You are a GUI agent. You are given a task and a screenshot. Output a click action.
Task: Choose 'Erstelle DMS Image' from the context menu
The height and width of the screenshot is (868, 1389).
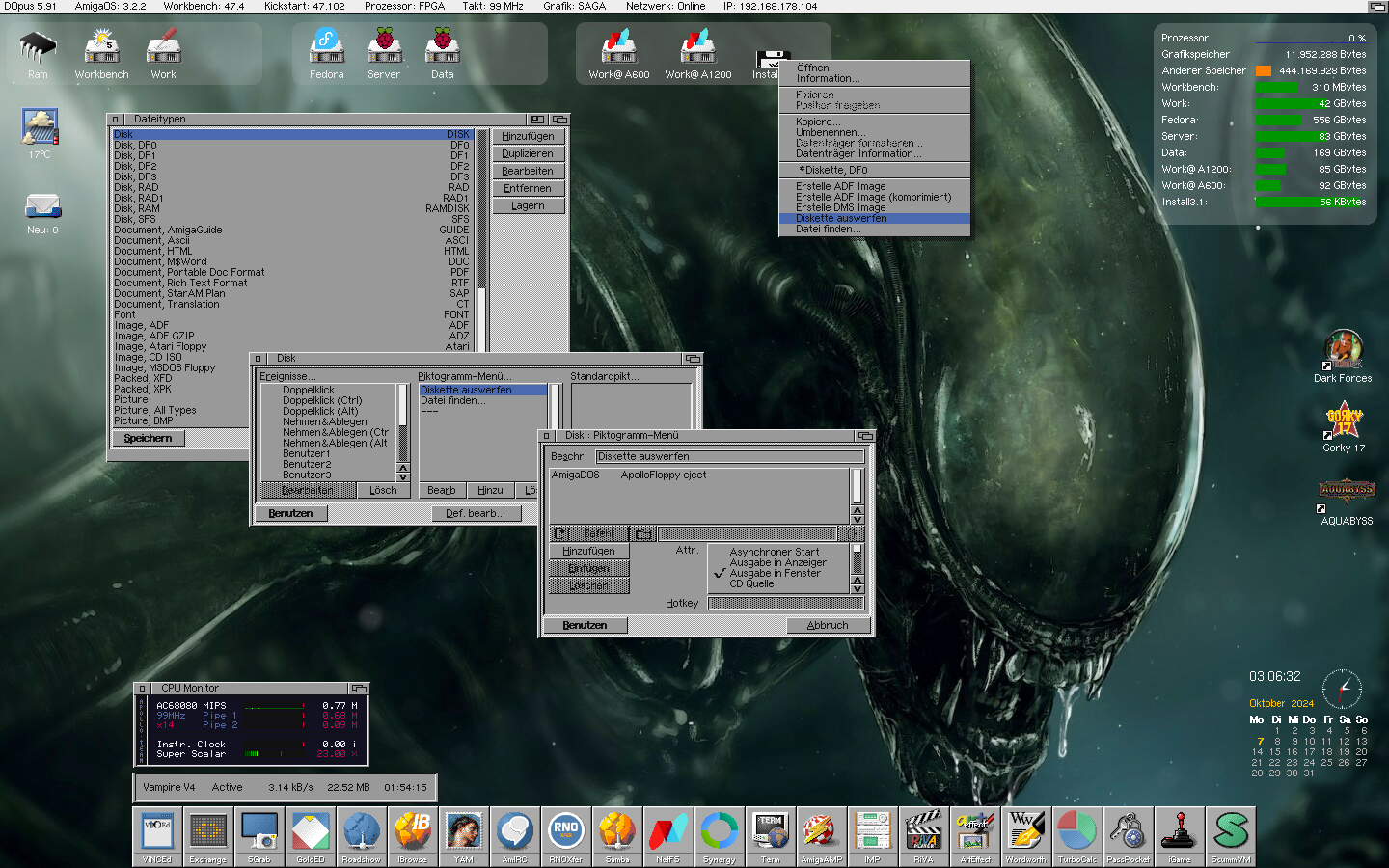[874, 207]
